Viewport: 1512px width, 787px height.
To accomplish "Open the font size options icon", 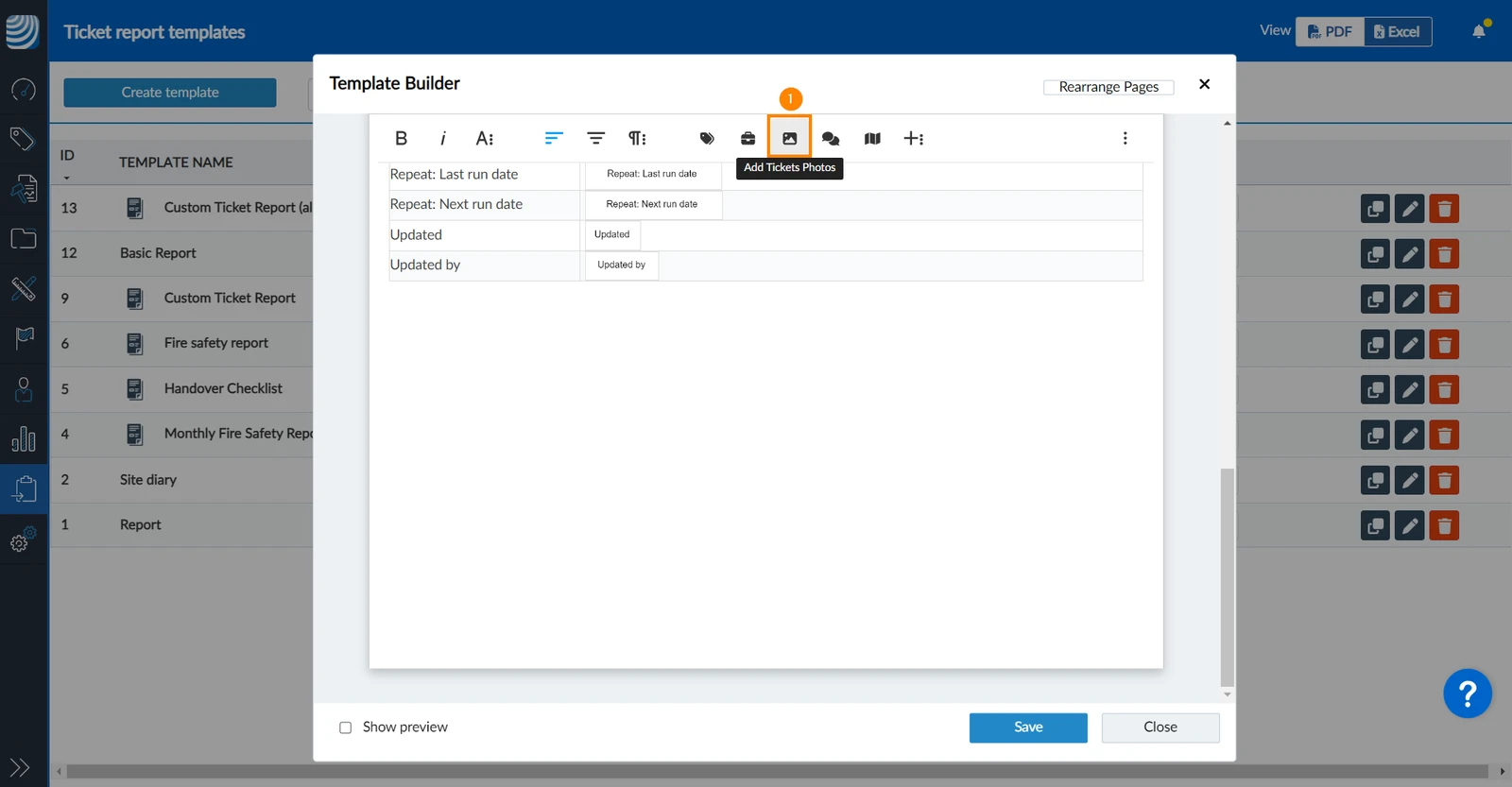I will tap(484, 138).
